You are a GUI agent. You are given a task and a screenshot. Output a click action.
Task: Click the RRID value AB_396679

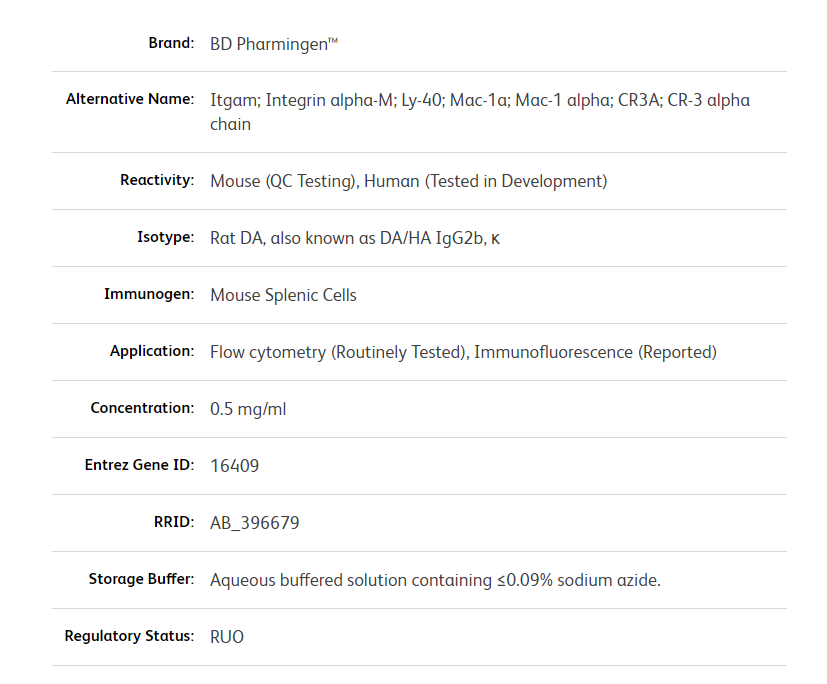coord(254,523)
